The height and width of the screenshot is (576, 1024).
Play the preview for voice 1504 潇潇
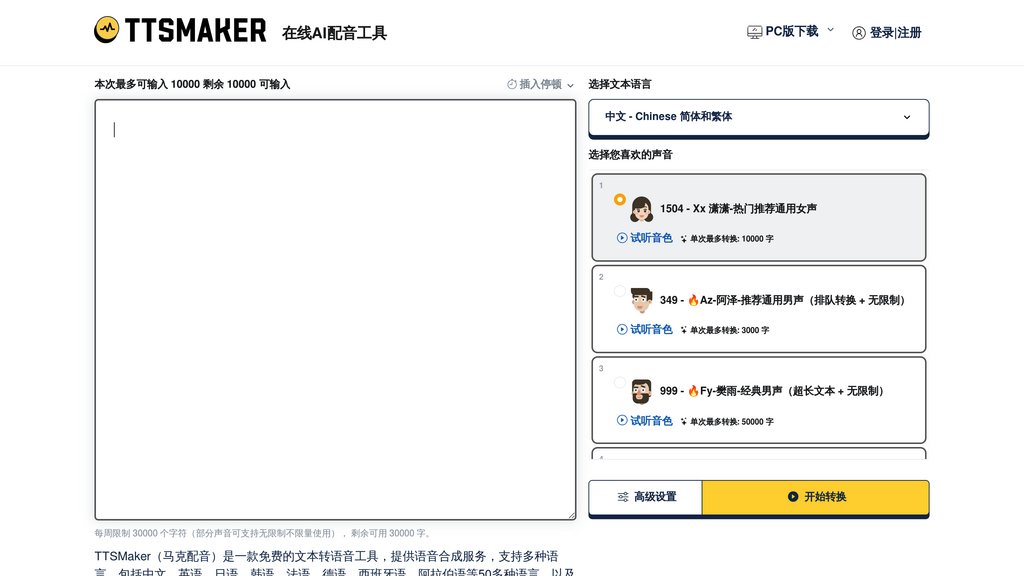[x=622, y=238]
